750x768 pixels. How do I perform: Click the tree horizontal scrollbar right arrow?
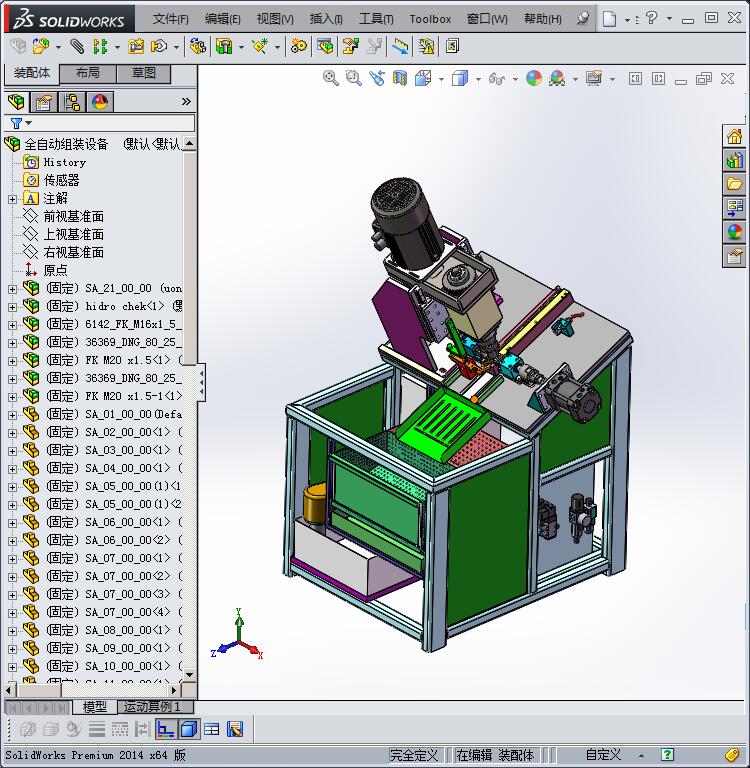point(173,690)
